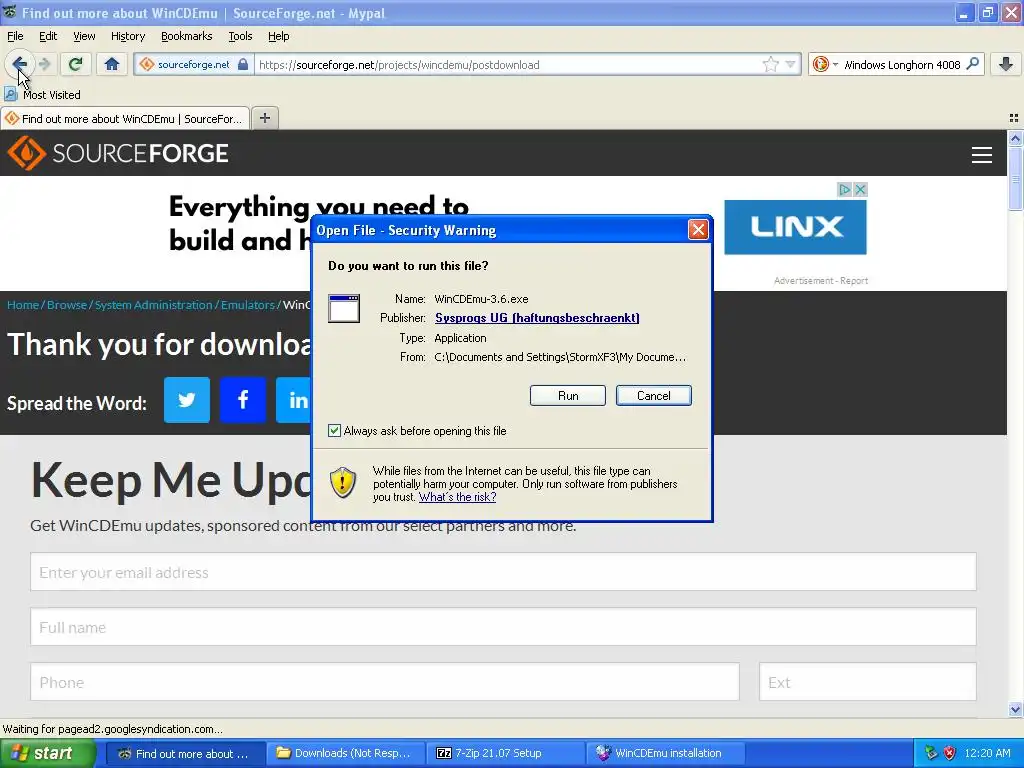Switch to 7-Zip 21.07 Setup taskbar item
Screen dimensions: 1024x768
click(x=504, y=754)
